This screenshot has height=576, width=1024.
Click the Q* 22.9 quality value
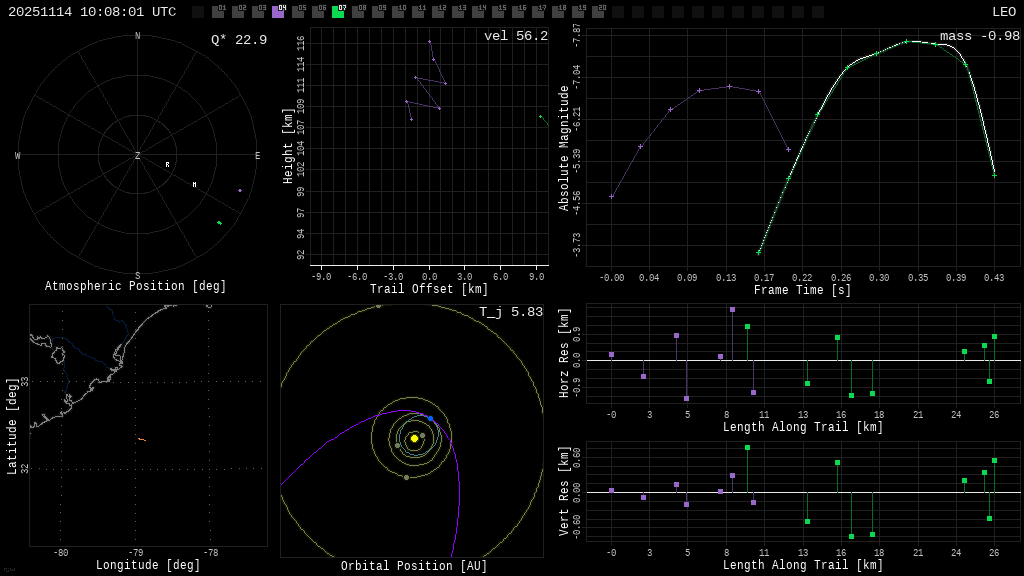pos(239,40)
